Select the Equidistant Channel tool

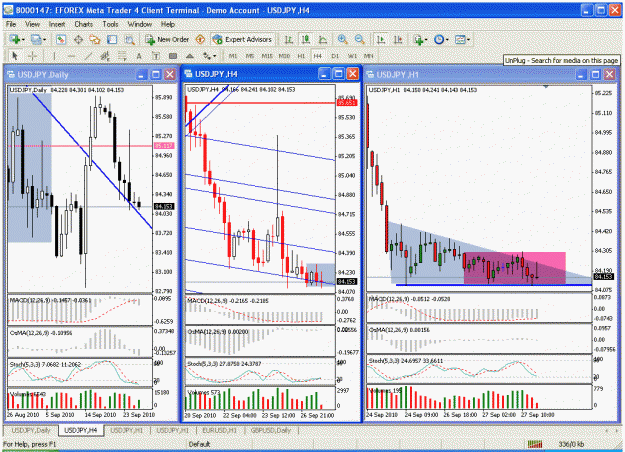tap(105, 56)
